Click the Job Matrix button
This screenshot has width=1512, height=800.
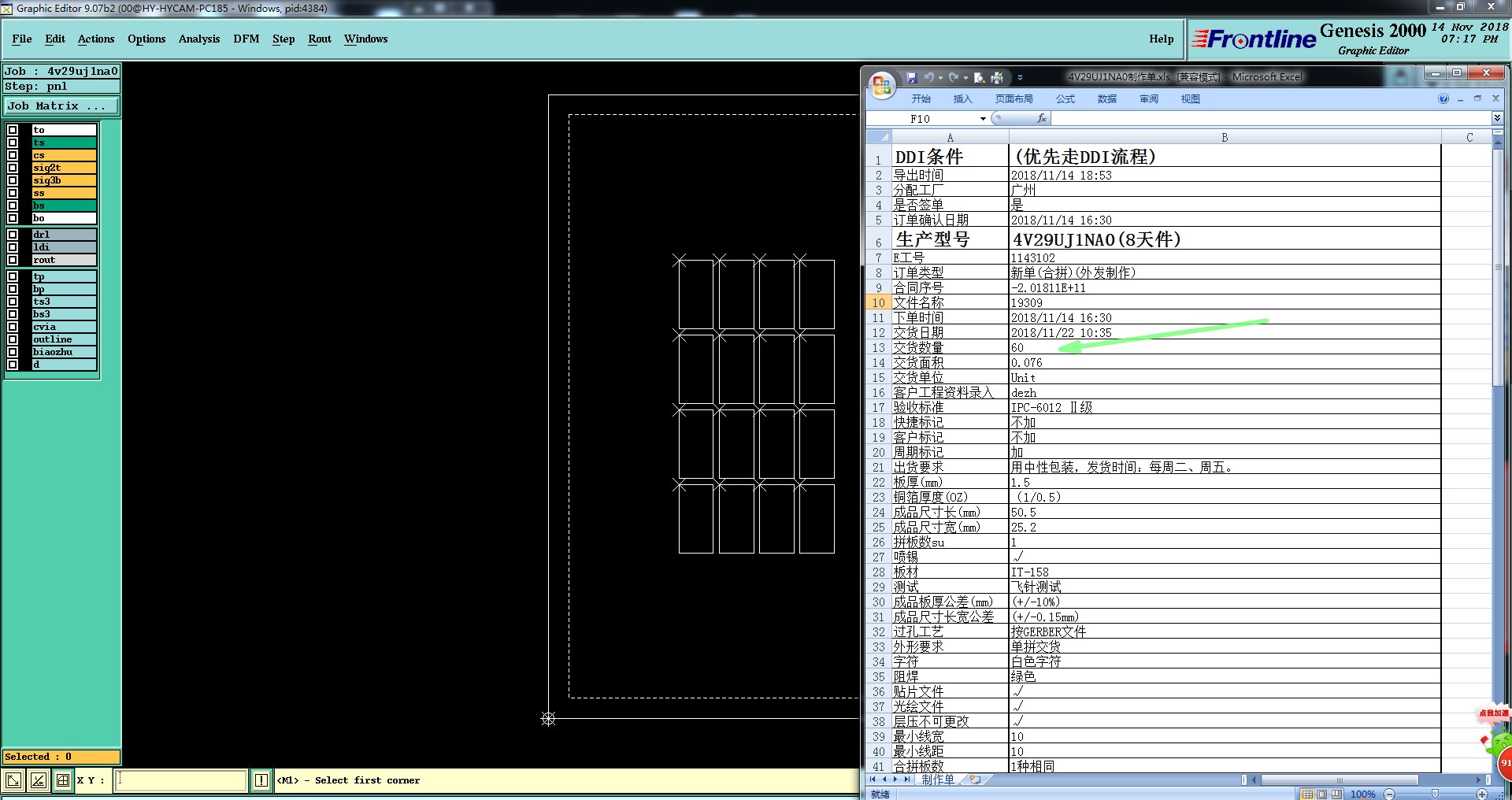click(61, 106)
